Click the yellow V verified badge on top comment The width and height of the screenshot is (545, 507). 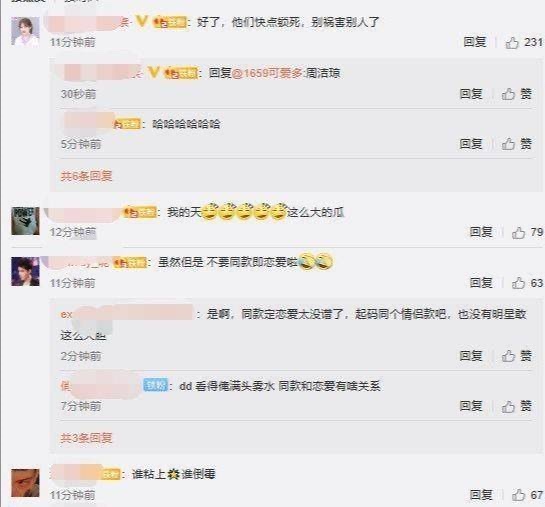coord(141,22)
